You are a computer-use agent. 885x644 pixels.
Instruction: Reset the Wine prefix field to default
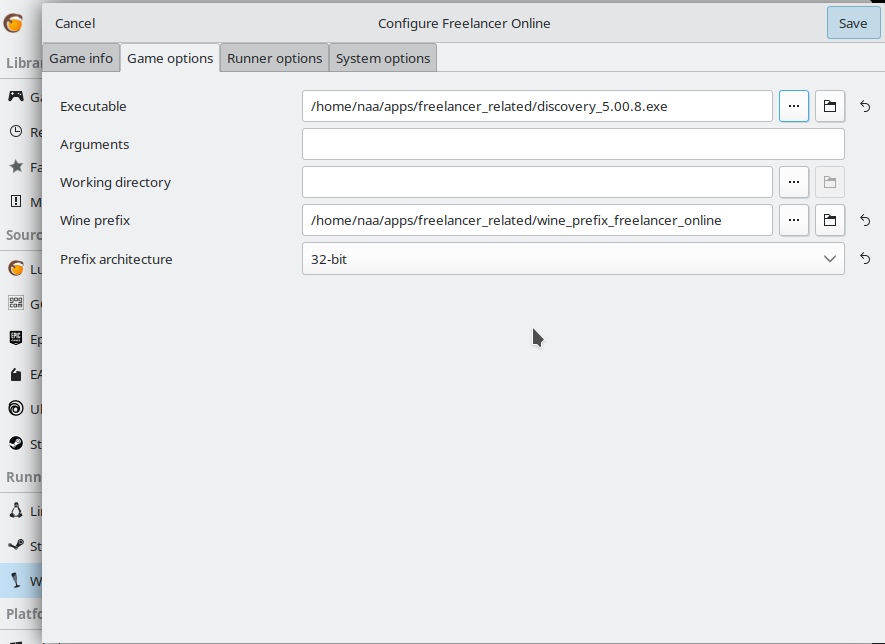[865, 220]
